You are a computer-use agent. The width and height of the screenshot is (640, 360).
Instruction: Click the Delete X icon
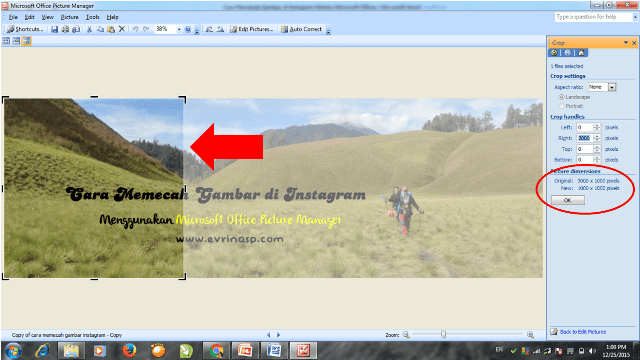point(122,29)
